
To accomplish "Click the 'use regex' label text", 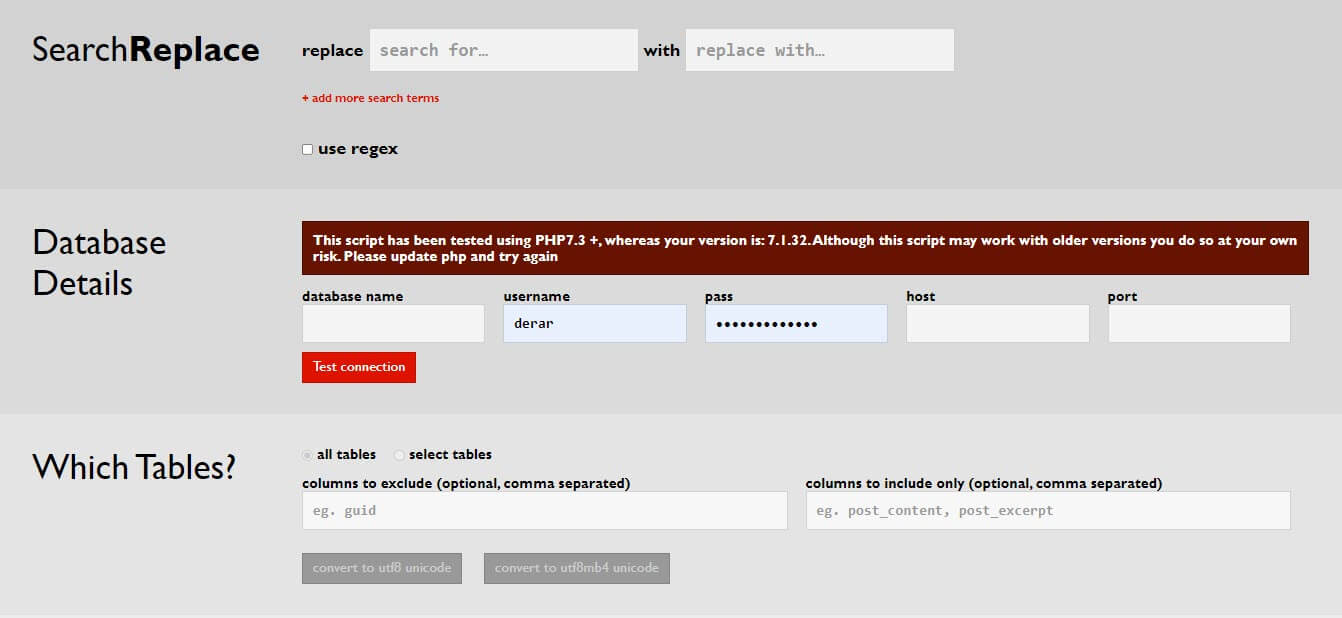I will (x=358, y=149).
